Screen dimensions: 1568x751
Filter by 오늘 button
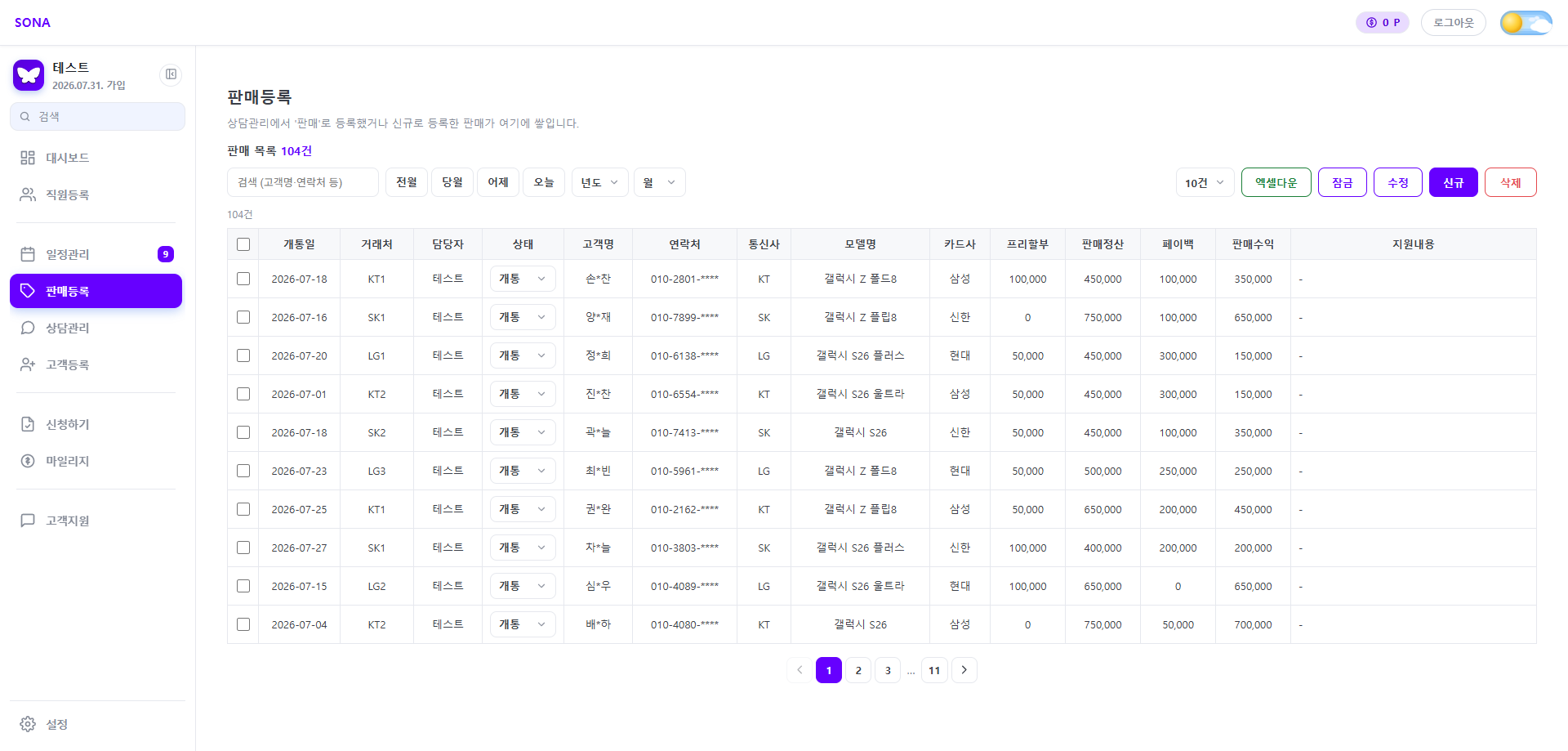click(544, 182)
